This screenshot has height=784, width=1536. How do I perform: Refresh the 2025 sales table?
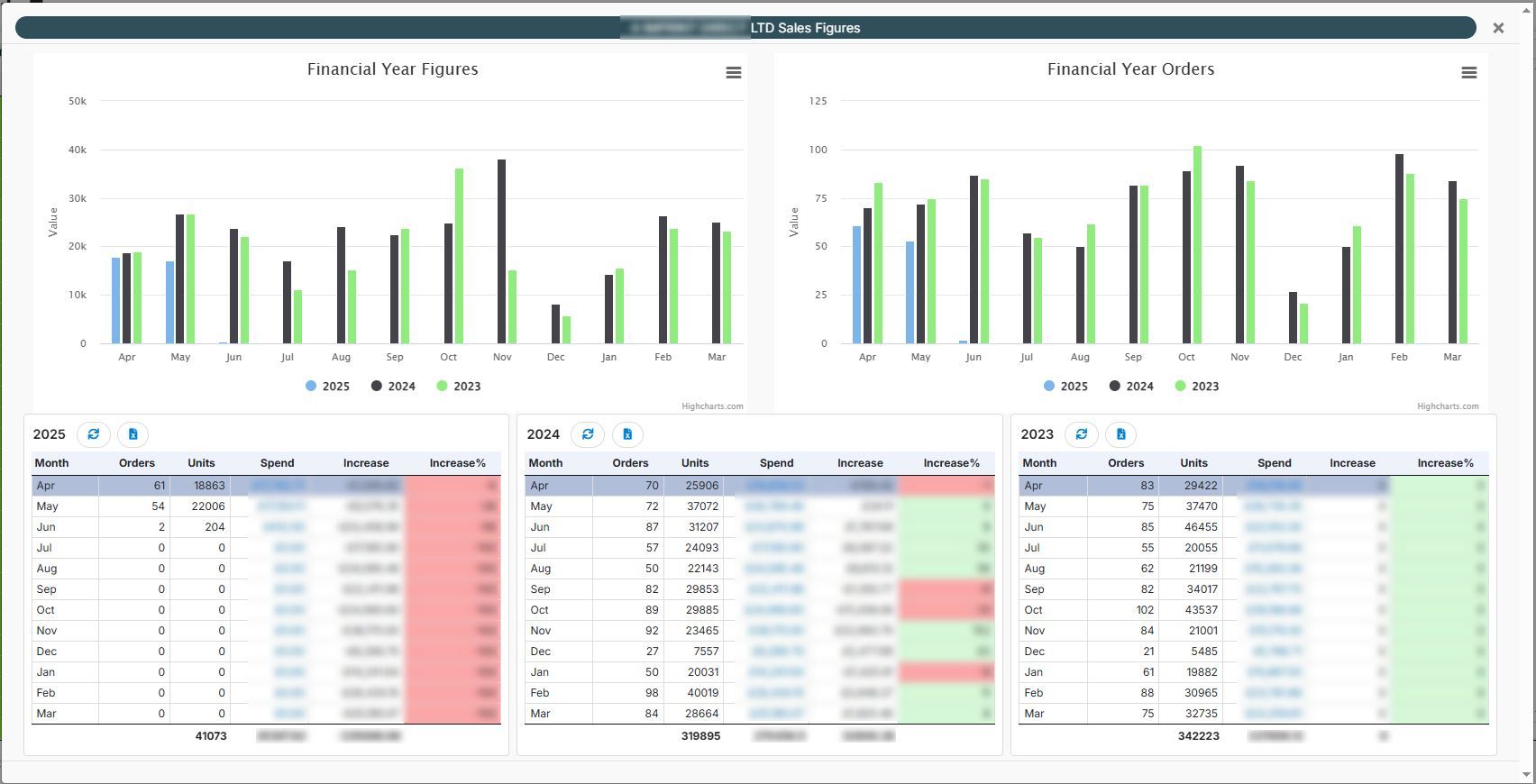94,434
